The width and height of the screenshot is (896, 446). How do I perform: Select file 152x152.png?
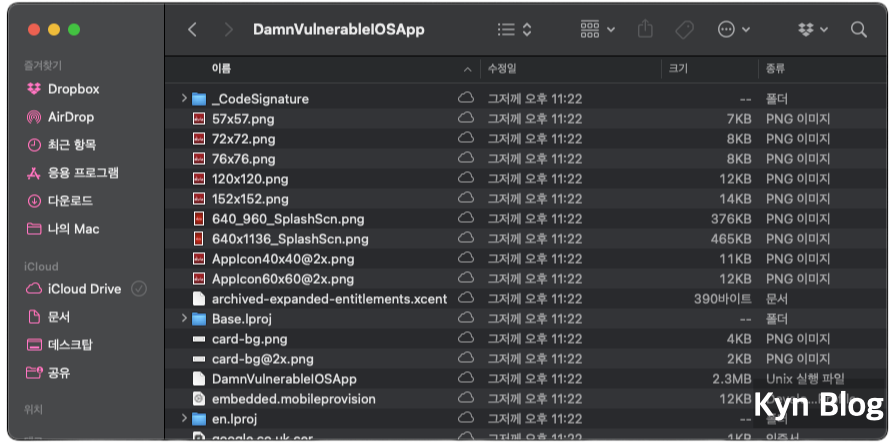click(250, 199)
